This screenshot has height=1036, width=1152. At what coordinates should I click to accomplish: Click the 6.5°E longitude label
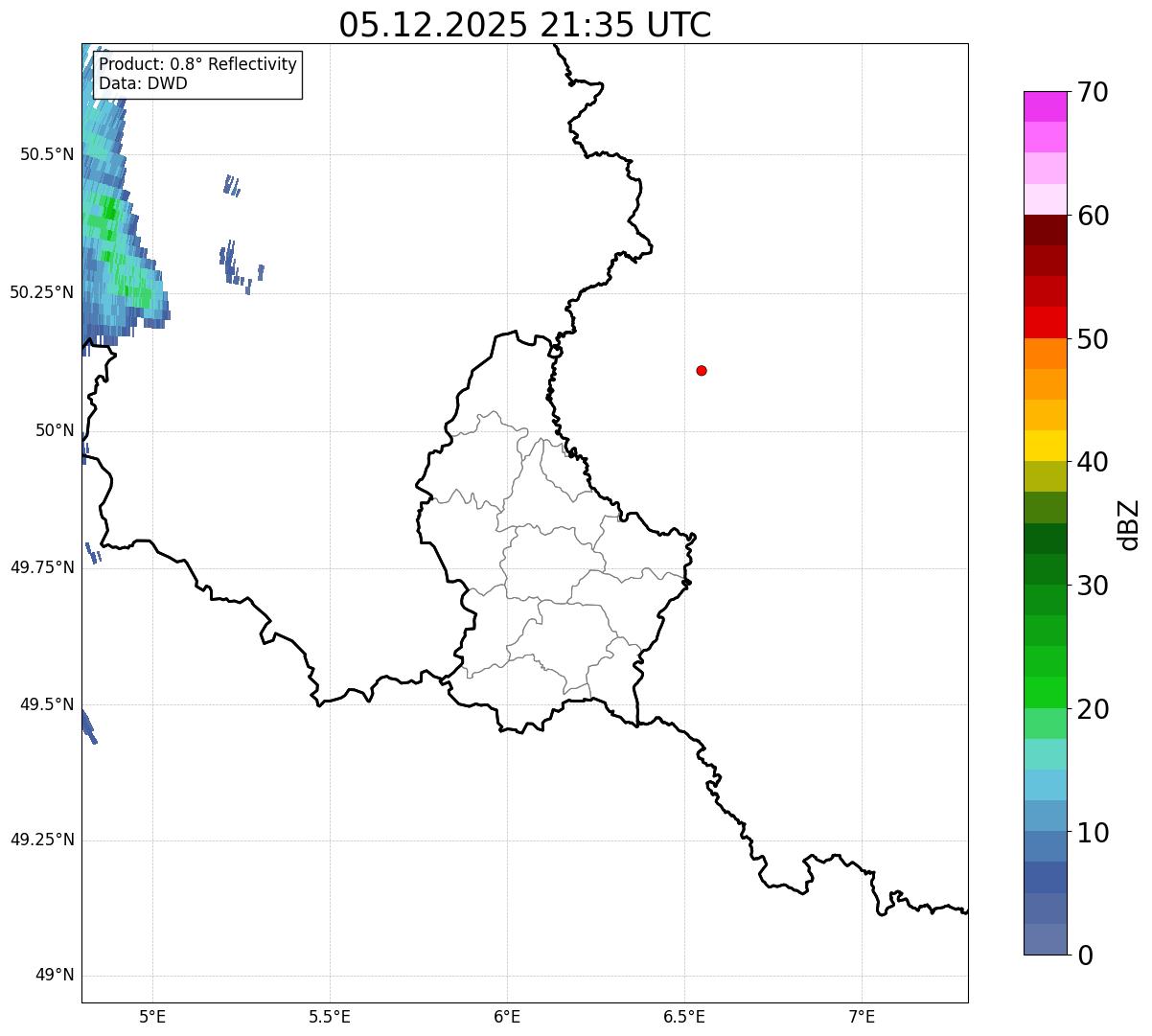[684, 1017]
